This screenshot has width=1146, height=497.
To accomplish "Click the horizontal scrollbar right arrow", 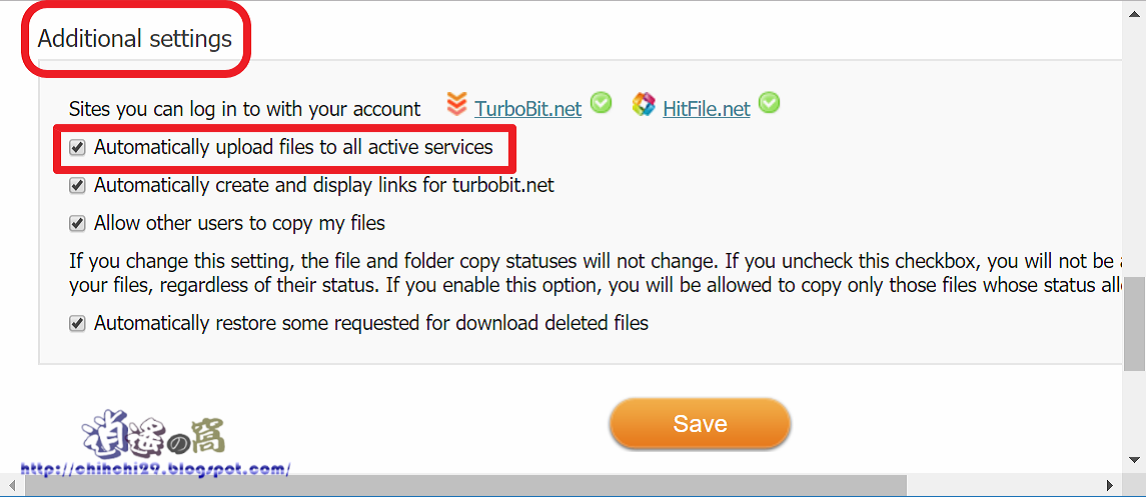I will tap(1111, 486).
